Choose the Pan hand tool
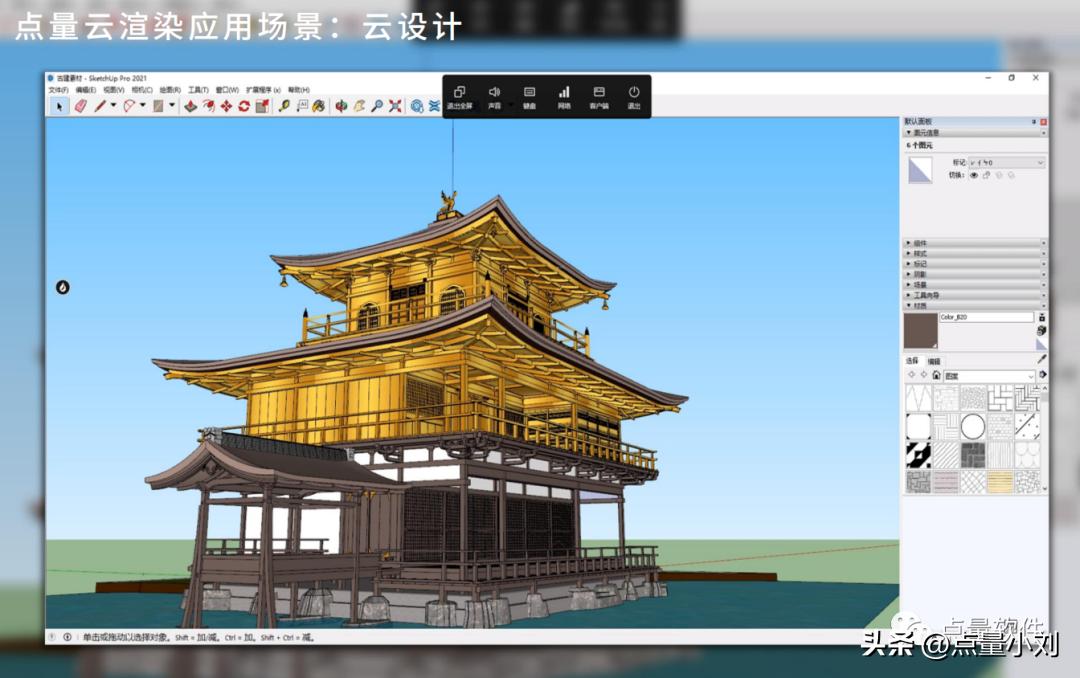The width and height of the screenshot is (1080, 678). click(359, 106)
